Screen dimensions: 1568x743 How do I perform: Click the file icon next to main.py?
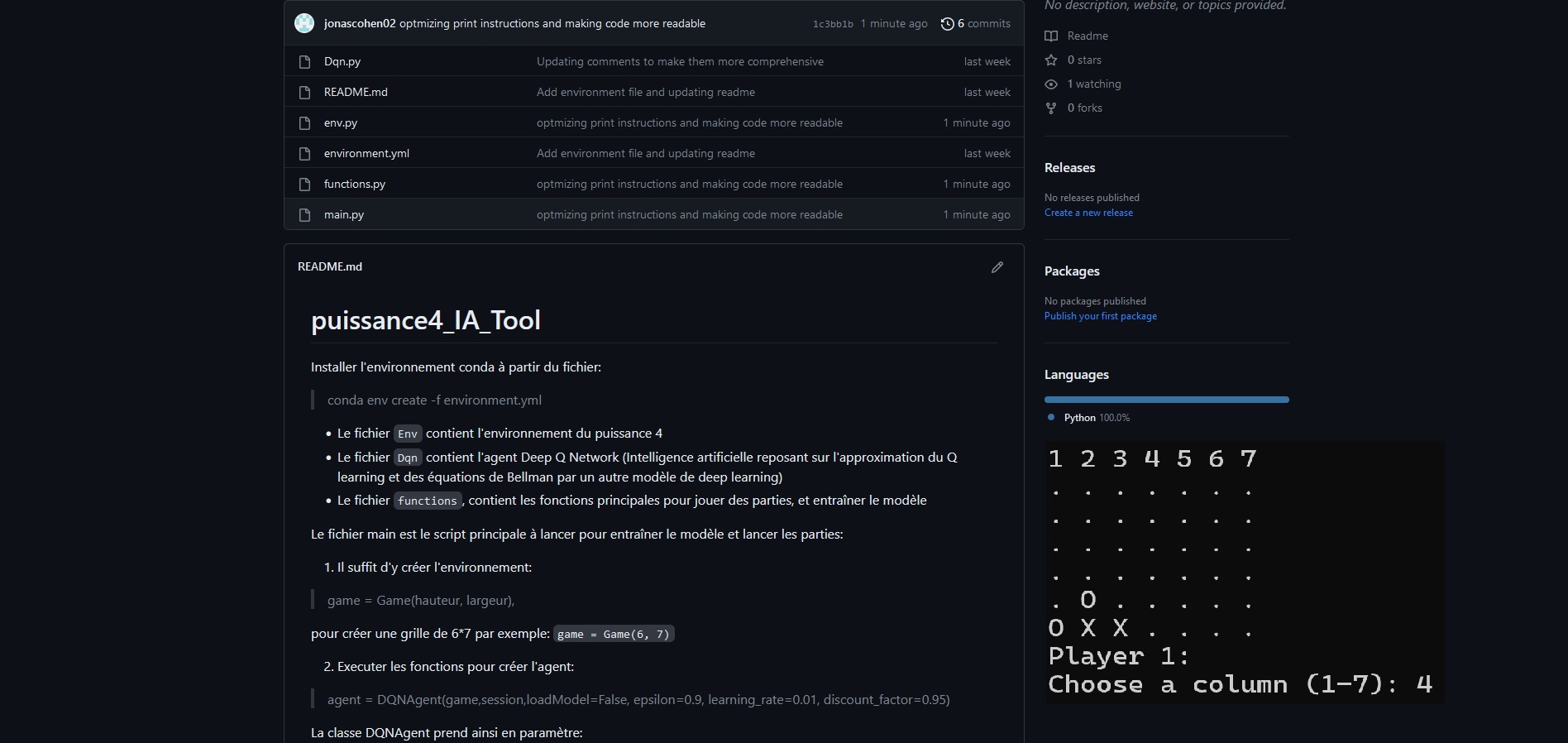(x=304, y=215)
